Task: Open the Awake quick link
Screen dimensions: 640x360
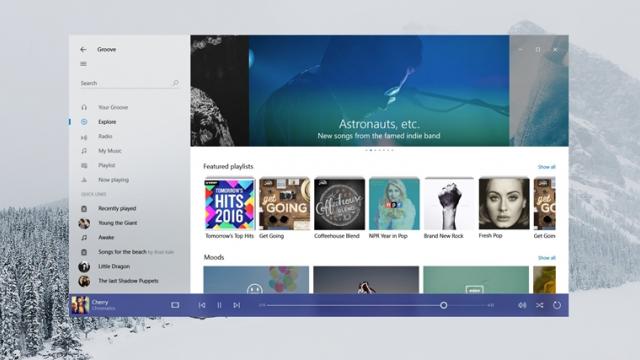Action: pos(106,237)
